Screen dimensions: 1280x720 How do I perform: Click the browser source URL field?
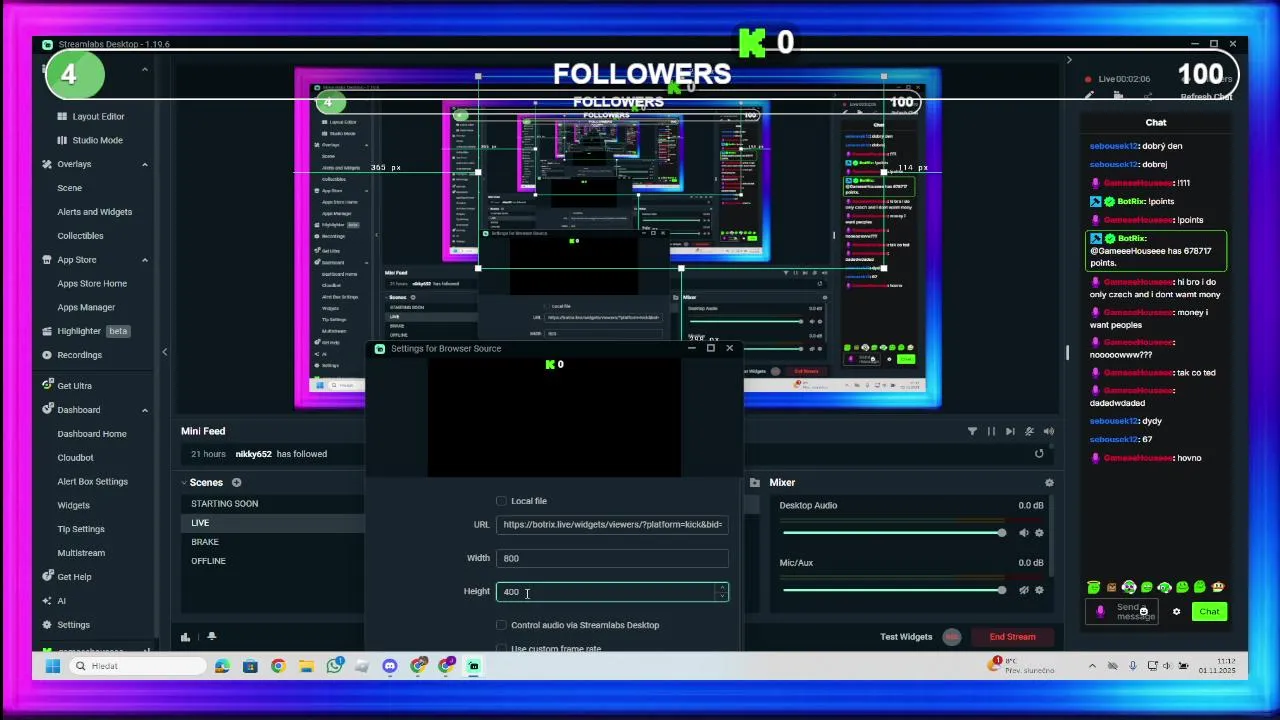(612, 525)
